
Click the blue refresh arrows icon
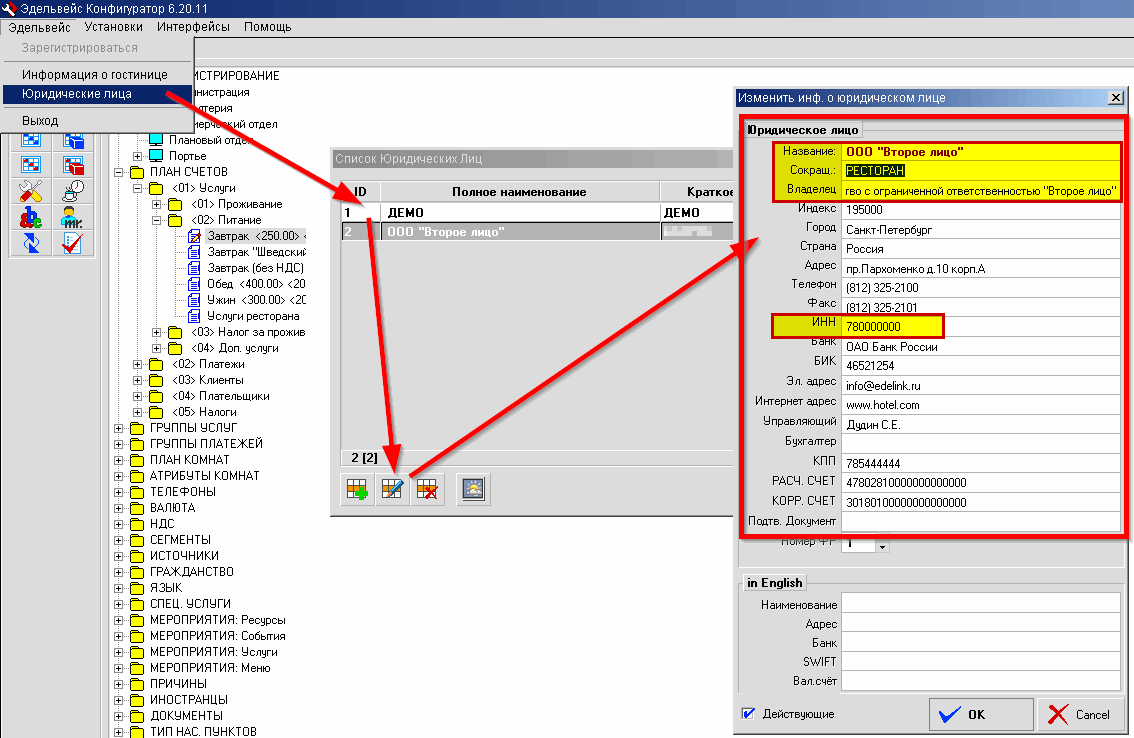(x=31, y=242)
